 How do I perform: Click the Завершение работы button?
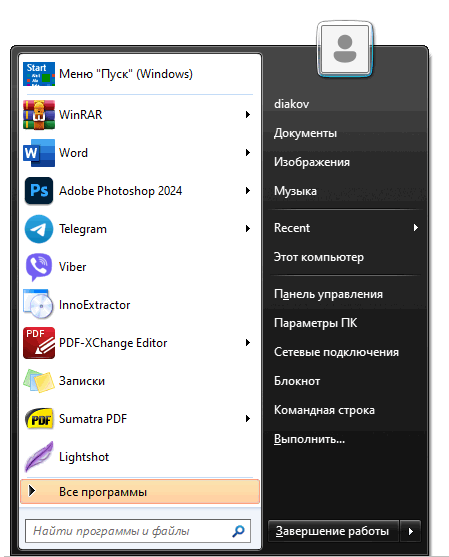click(333, 531)
